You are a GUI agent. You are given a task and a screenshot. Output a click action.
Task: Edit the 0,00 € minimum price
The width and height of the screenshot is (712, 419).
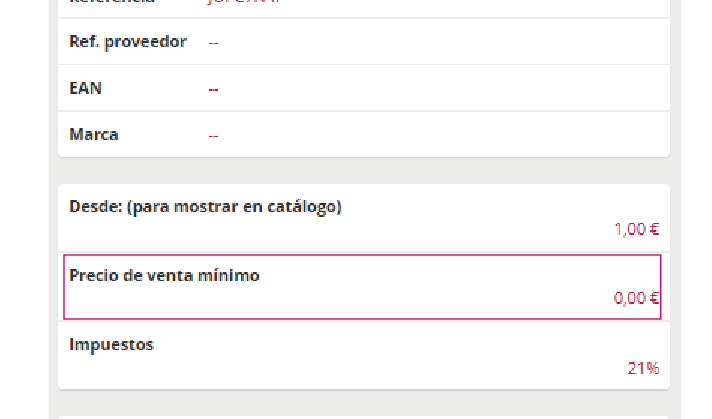pos(636,298)
